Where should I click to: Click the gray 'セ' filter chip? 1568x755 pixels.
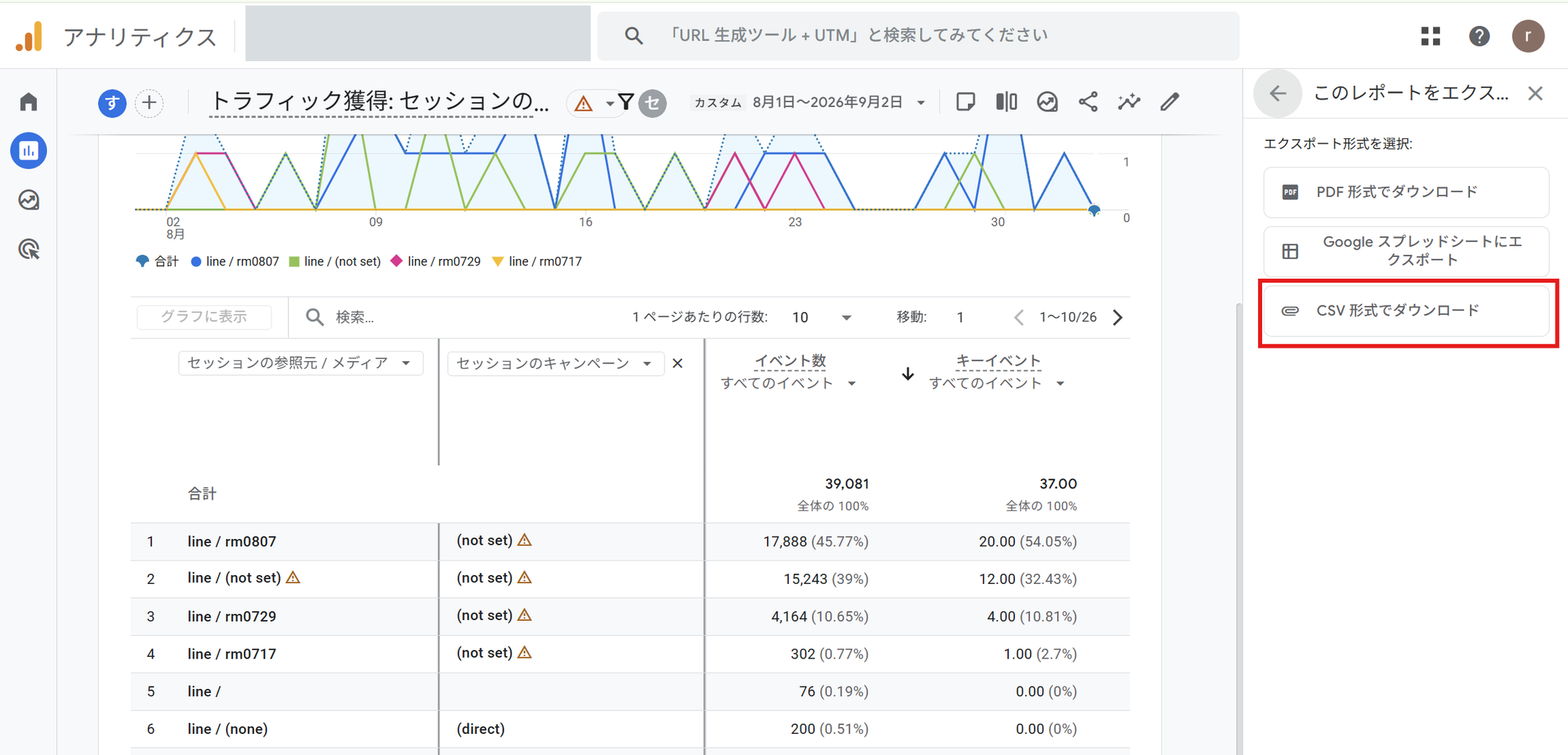pos(653,103)
